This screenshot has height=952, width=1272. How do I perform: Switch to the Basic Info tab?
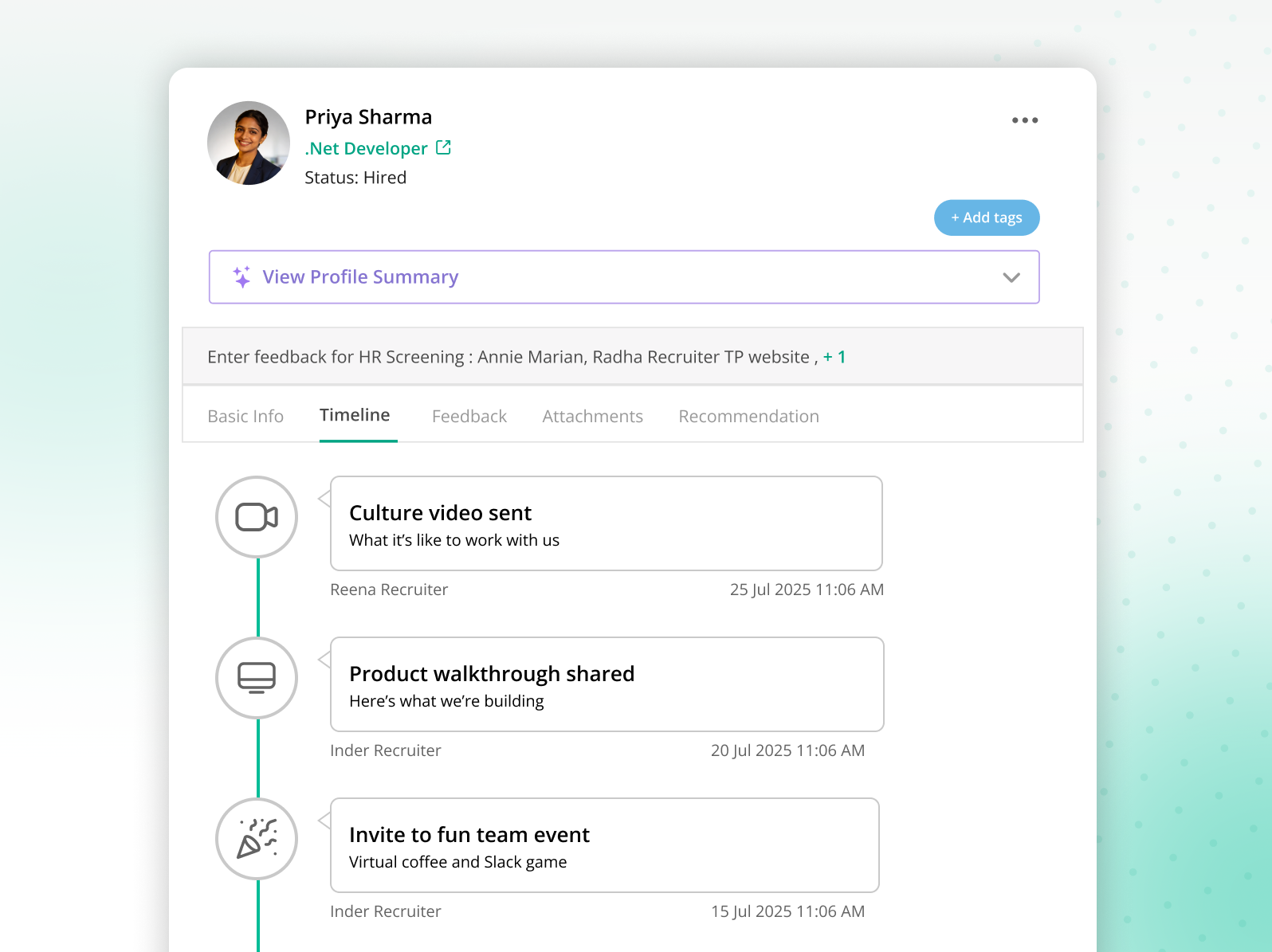coord(245,416)
